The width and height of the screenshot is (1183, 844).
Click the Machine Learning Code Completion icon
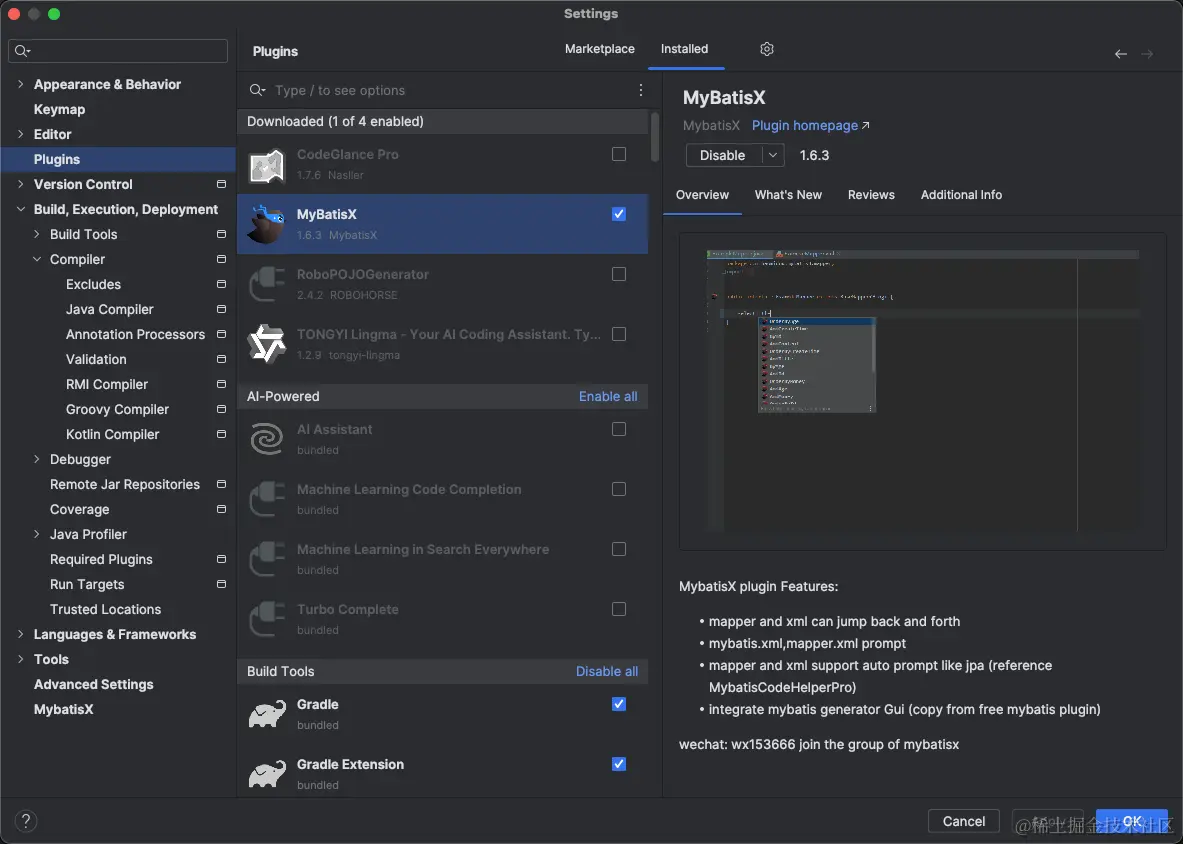click(x=267, y=499)
